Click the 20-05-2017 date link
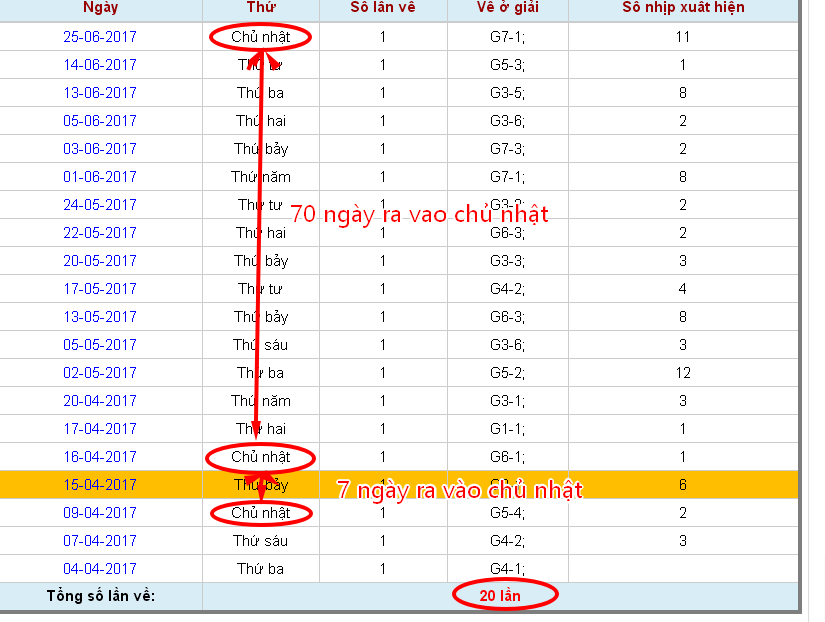 [100, 261]
